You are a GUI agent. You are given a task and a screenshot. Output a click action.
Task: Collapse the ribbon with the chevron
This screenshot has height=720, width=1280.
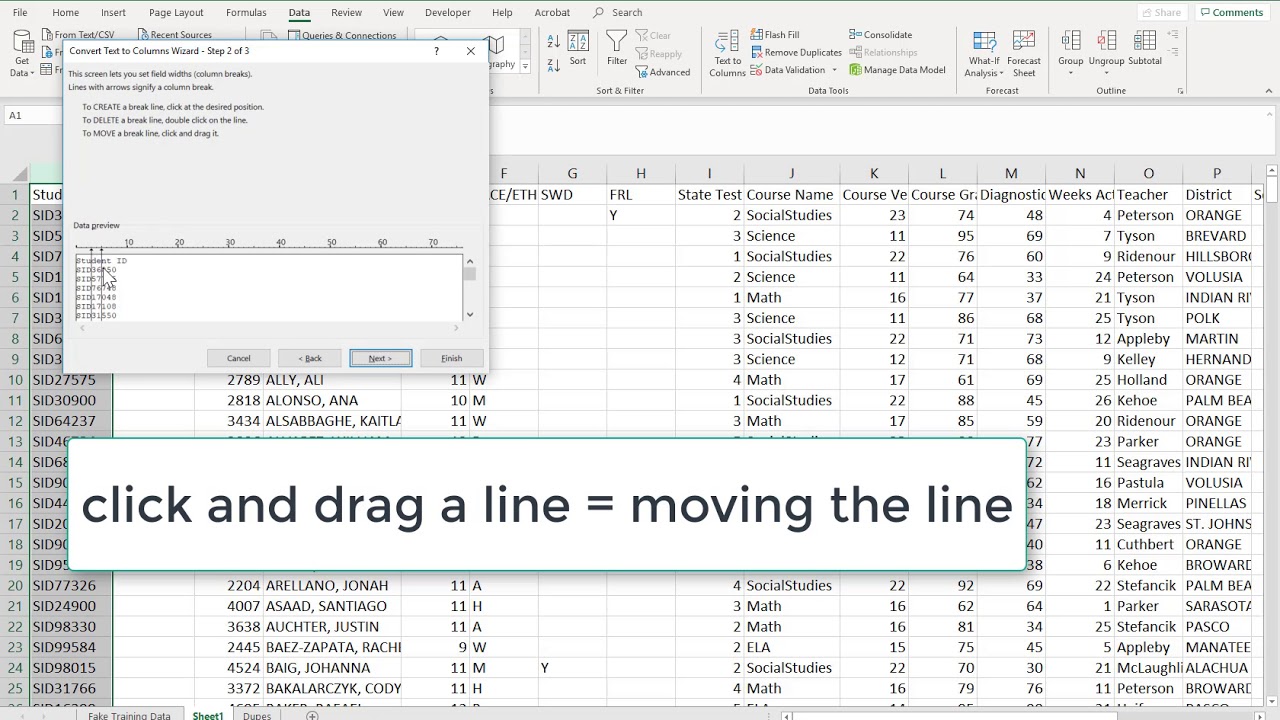point(1269,91)
